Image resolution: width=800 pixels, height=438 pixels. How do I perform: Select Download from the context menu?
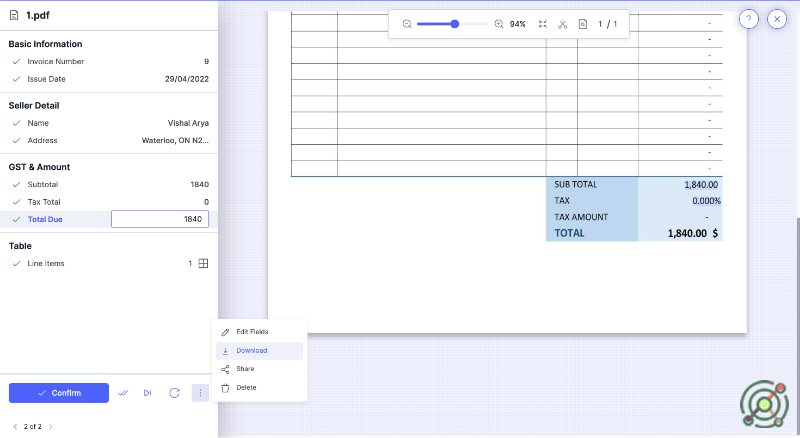pos(251,351)
